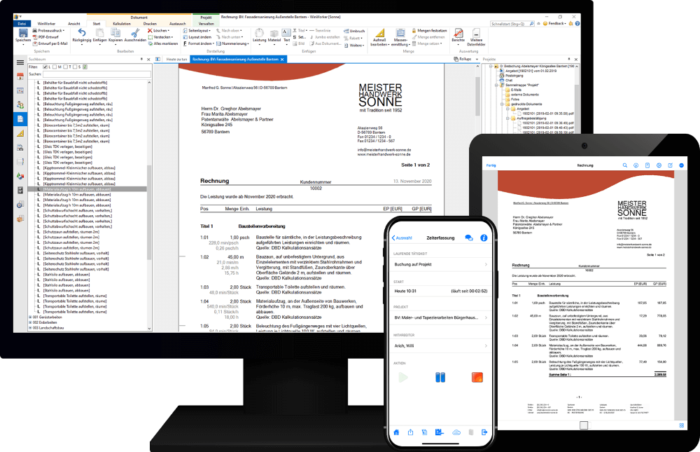Click the Massenermittlung icon in ribbon

coord(400,33)
